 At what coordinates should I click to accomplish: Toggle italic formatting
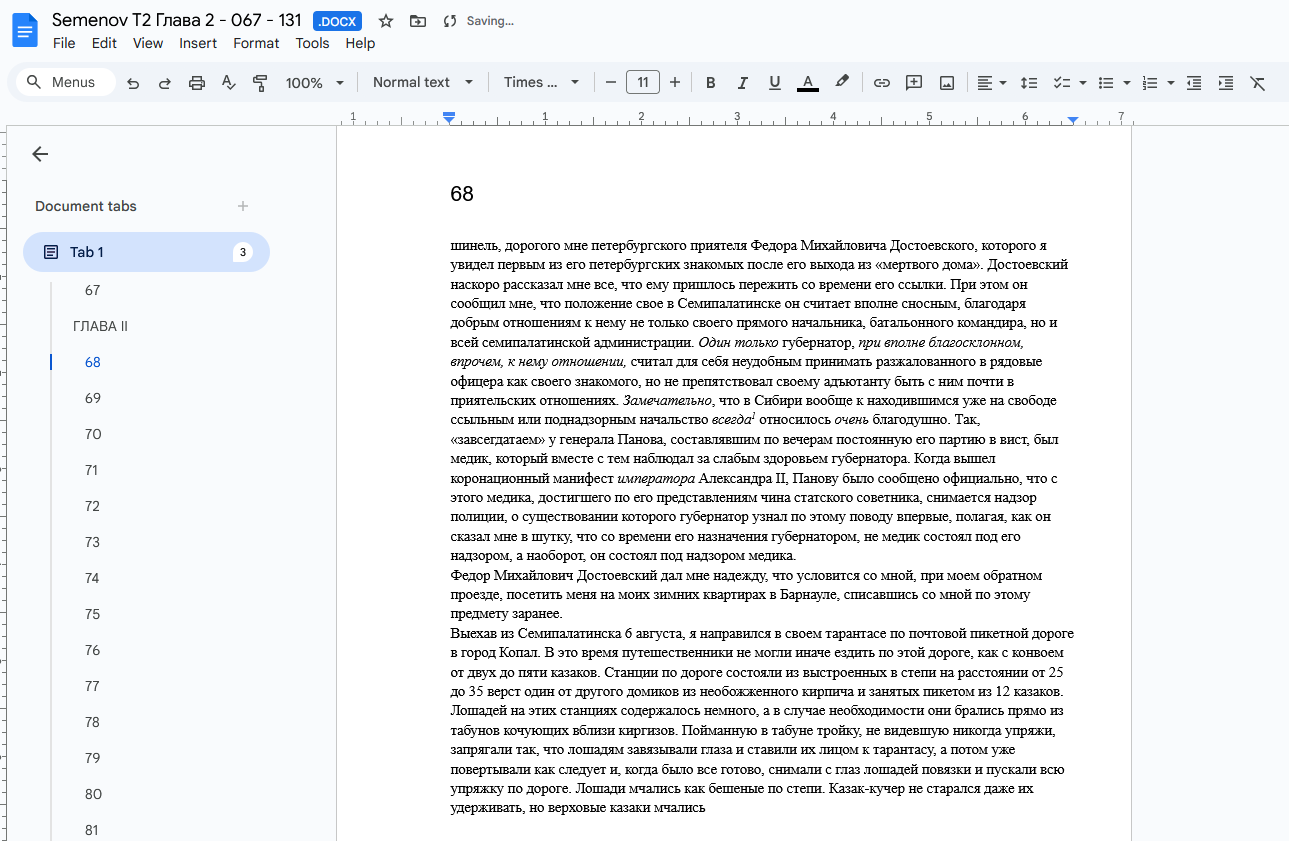[742, 82]
